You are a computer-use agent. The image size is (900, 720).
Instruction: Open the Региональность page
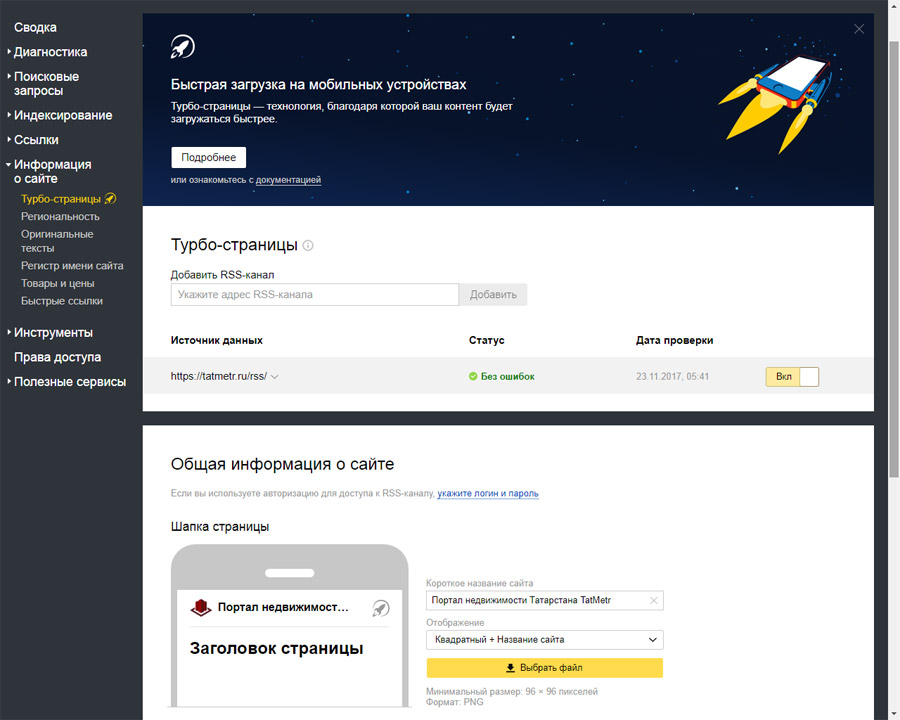coord(60,216)
